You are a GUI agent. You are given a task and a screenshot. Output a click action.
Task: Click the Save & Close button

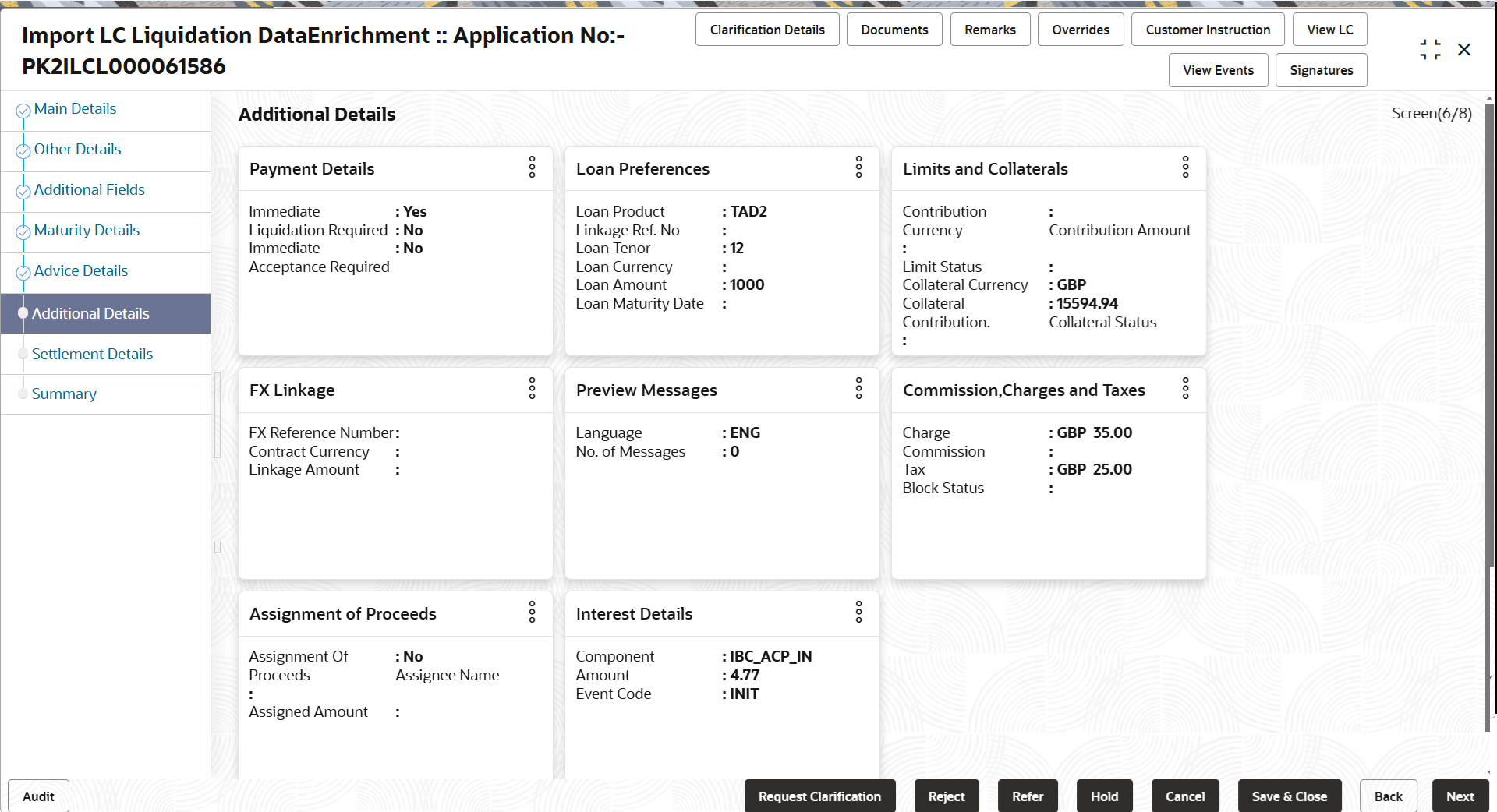1290,796
